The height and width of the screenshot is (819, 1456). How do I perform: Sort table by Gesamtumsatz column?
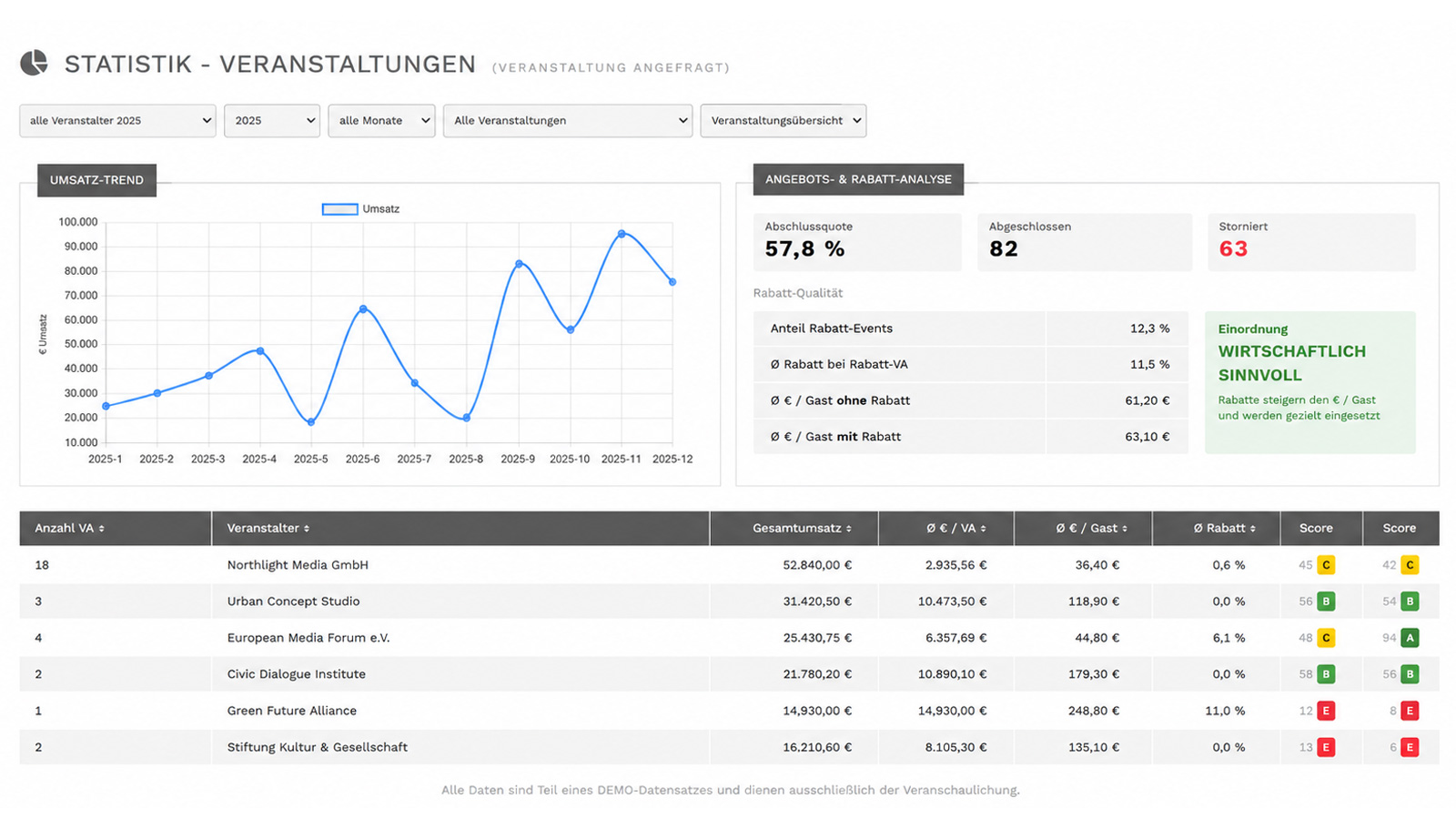pos(802,528)
